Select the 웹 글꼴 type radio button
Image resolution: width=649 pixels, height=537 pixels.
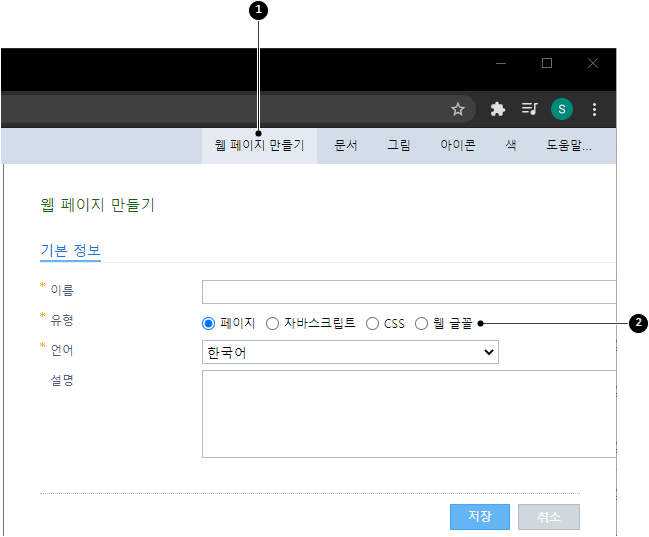tap(421, 323)
